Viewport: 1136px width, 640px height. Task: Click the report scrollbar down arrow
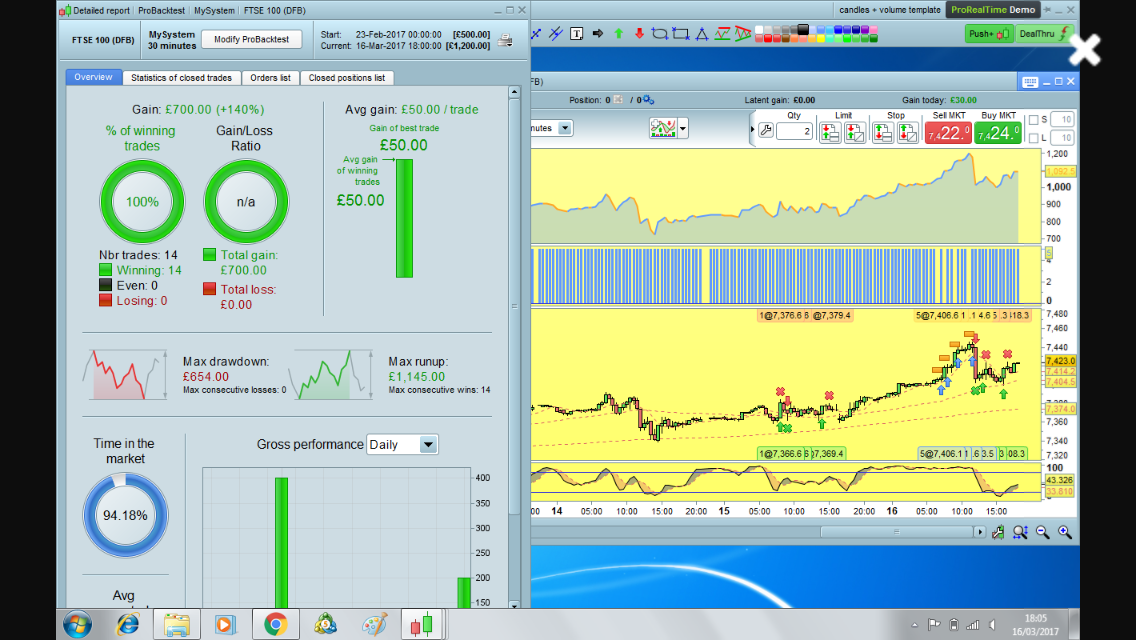(514, 604)
